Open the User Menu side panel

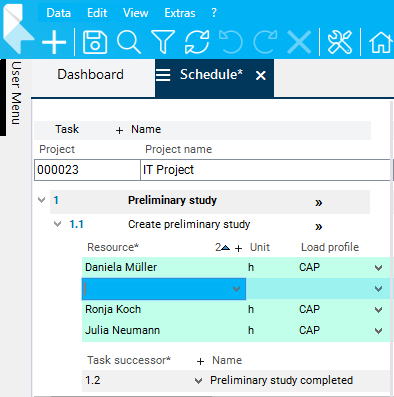pos(16,93)
